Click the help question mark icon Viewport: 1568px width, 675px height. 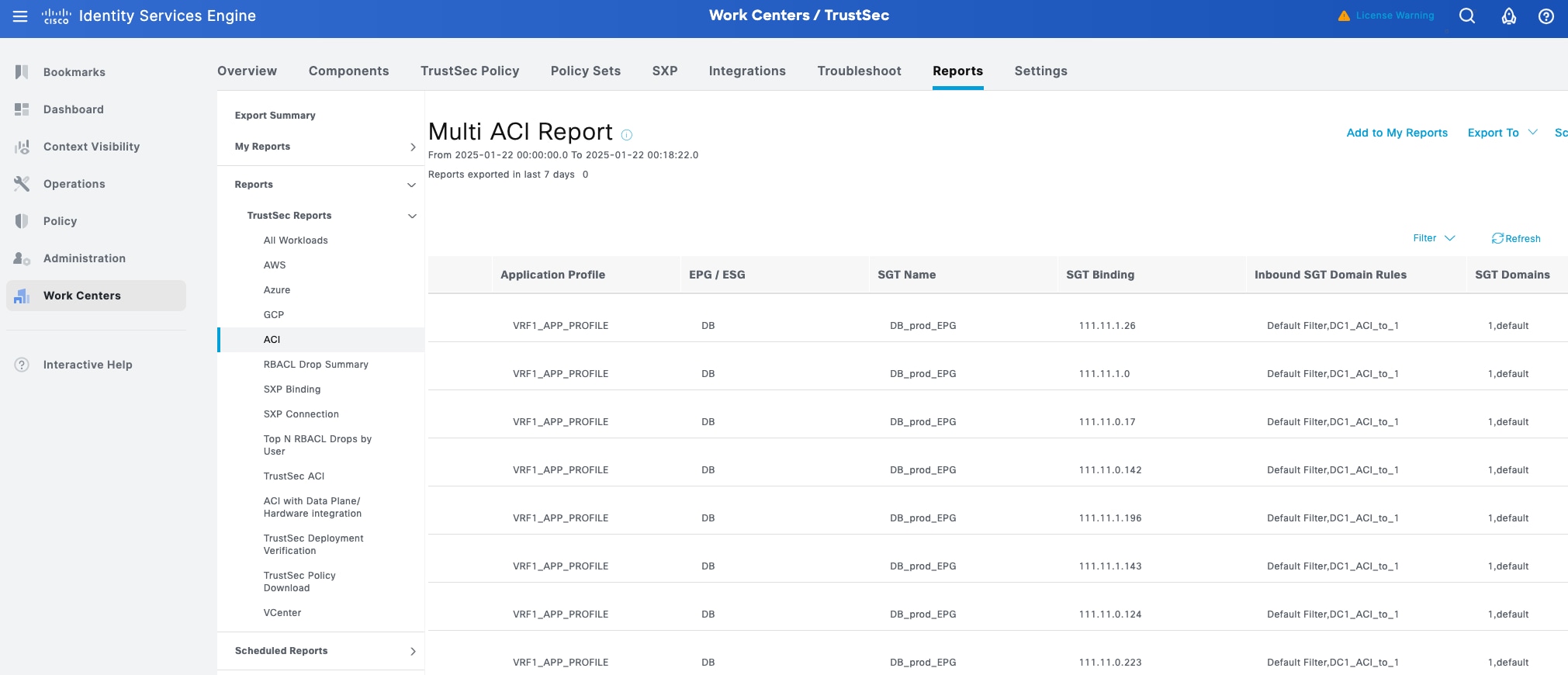click(1546, 16)
